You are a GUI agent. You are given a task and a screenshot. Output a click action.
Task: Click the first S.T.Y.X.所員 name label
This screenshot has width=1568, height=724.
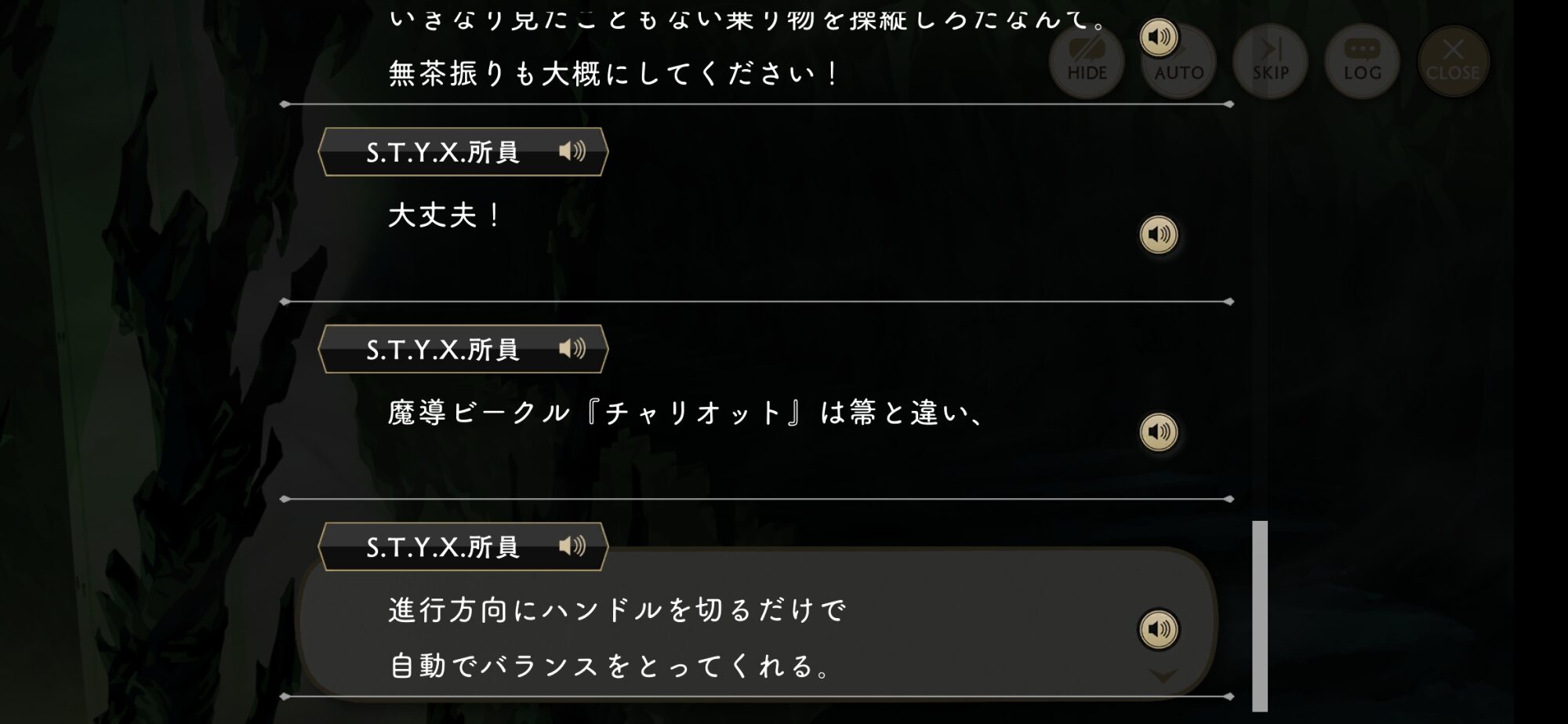click(x=443, y=152)
